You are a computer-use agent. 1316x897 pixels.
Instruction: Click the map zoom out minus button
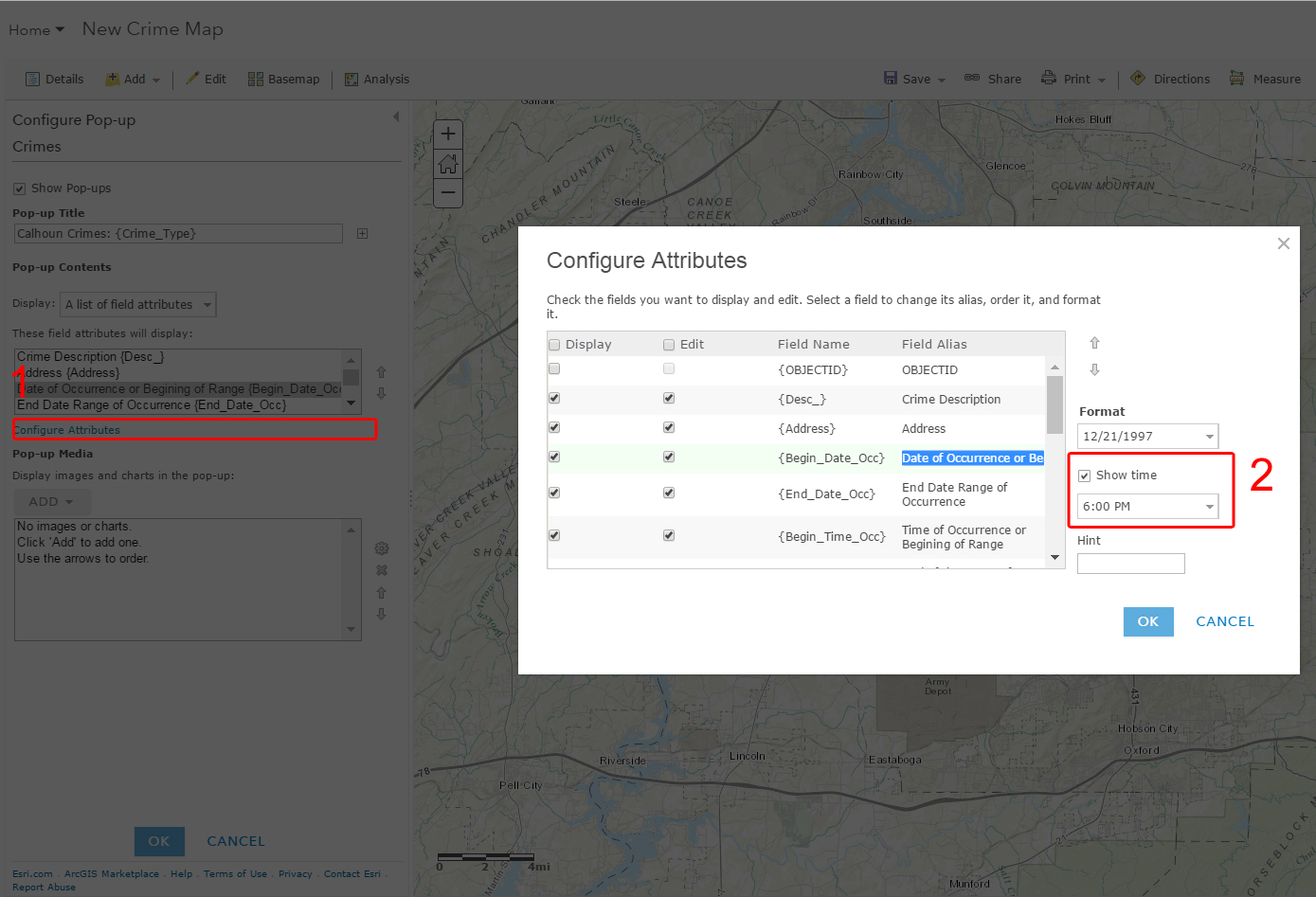coord(448,192)
